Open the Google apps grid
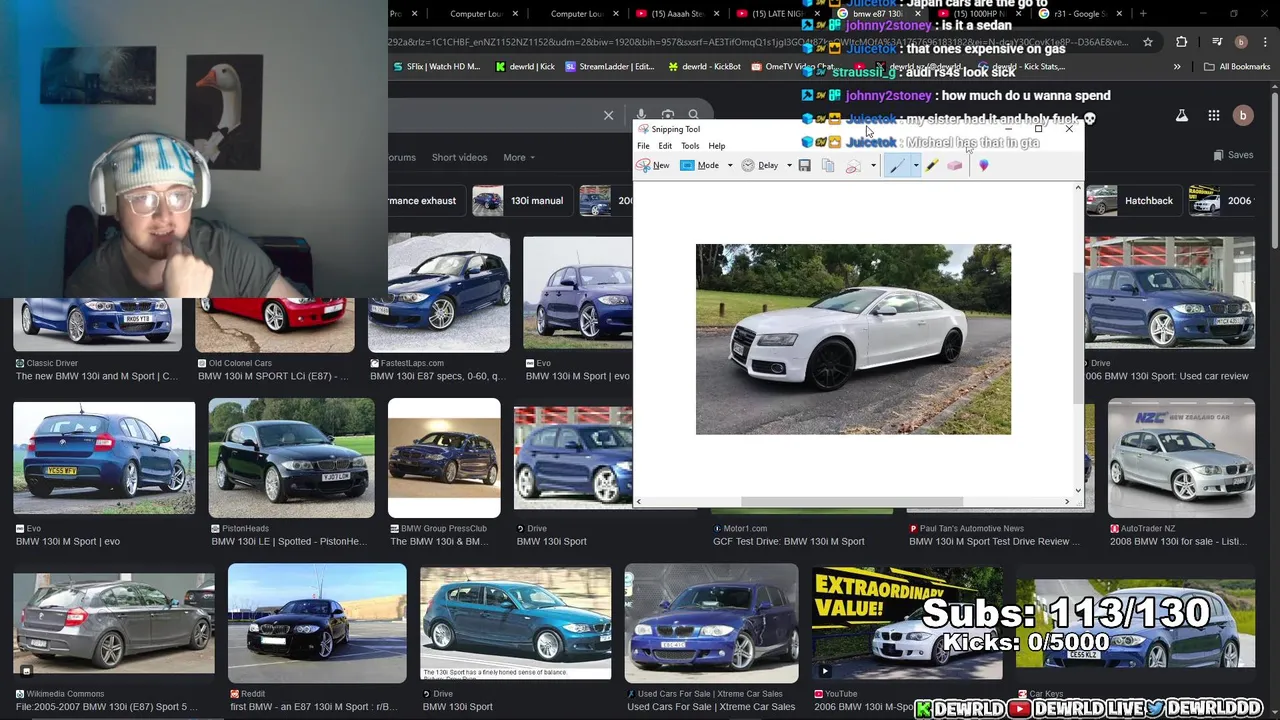 point(1213,116)
